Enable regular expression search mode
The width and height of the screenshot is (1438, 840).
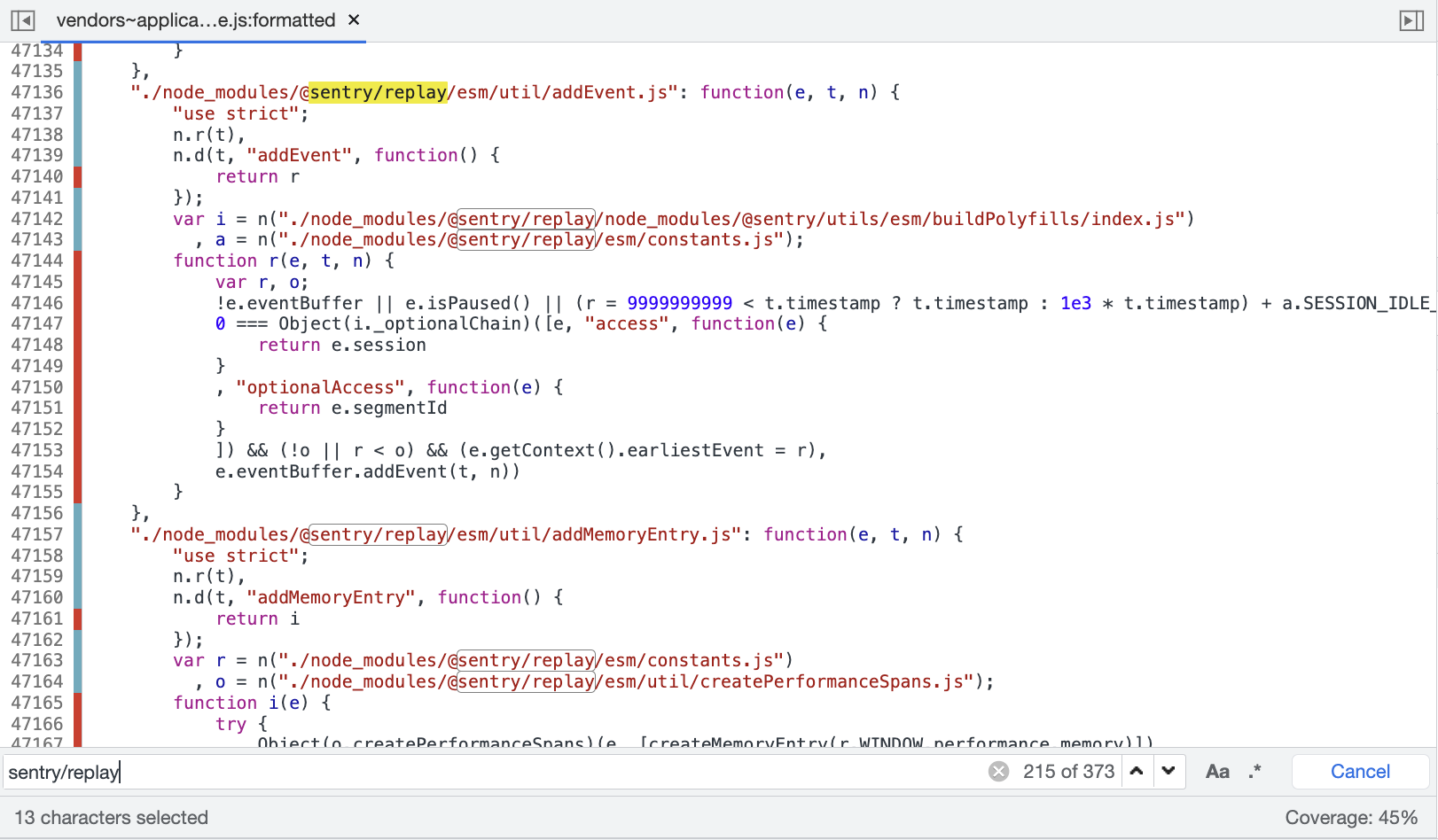[1255, 771]
